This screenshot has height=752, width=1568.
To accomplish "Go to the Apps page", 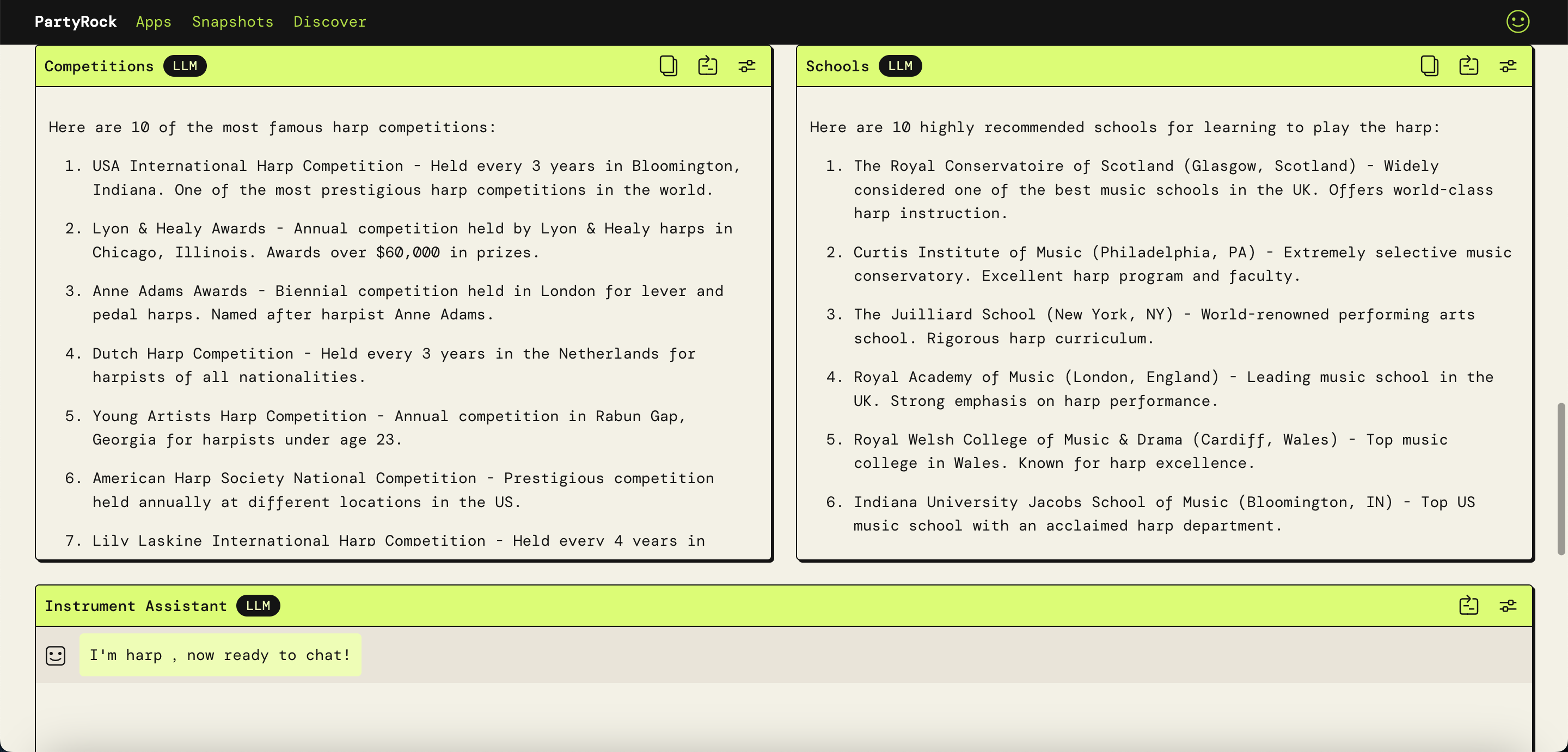I will (x=154, y=22).
